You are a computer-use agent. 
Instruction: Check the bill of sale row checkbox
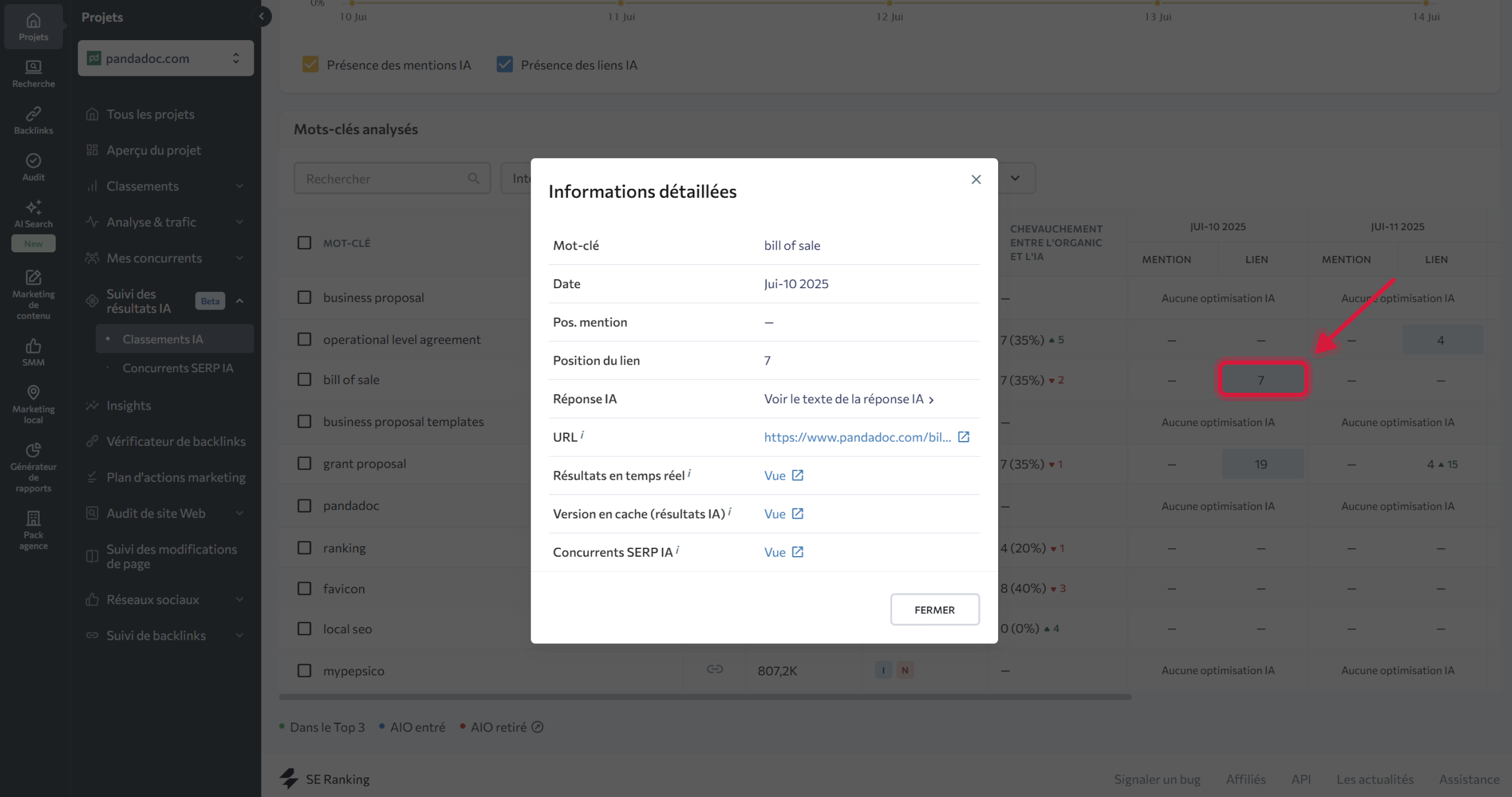coord(304,380)
